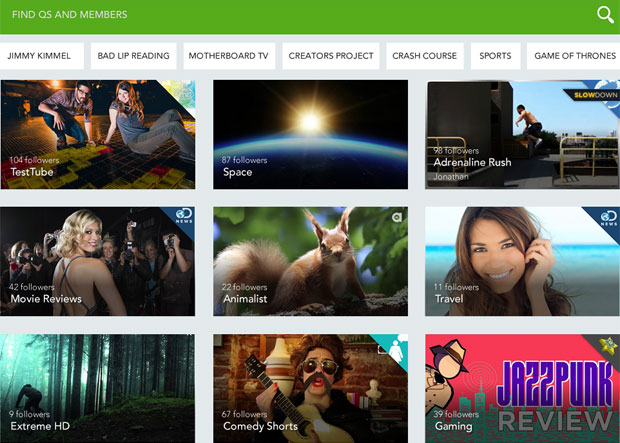Click the Gaming title text

454,426
